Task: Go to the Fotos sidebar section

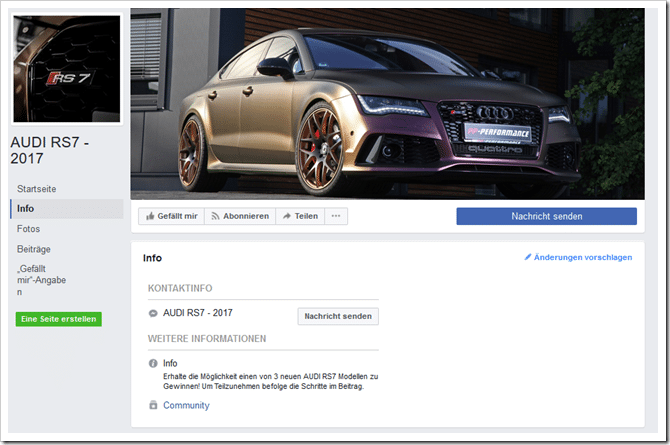Action: tap(28, 229)
